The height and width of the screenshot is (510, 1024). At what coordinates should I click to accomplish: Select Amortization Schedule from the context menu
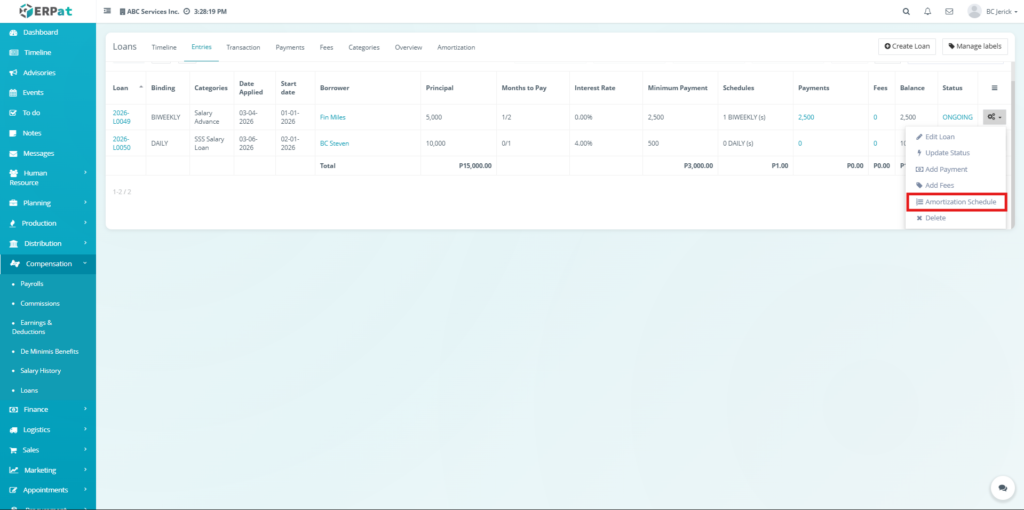pos(956,202)
